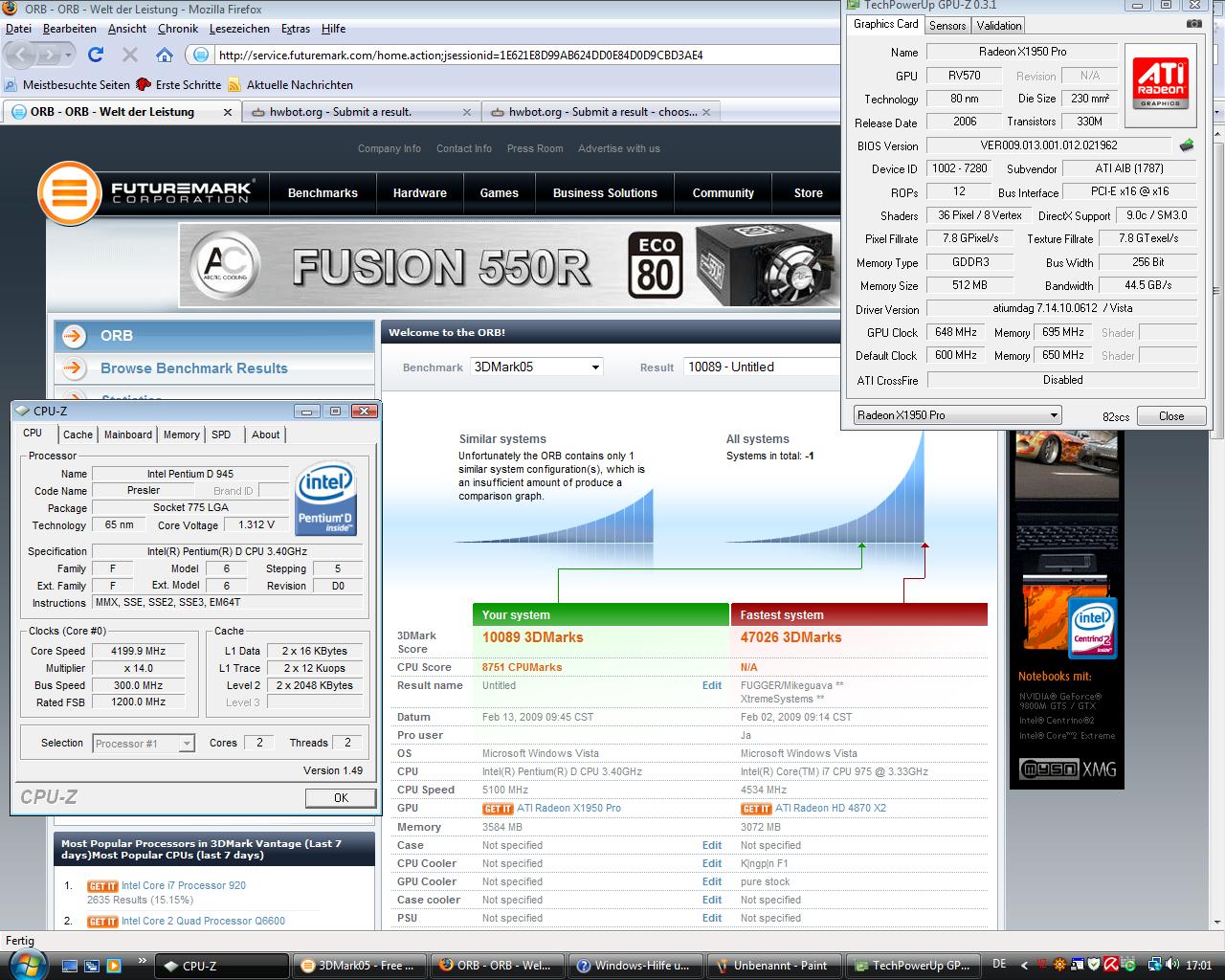
Task: Open Hardware in Futuremark navigation
Action: [x=420, y=193]
